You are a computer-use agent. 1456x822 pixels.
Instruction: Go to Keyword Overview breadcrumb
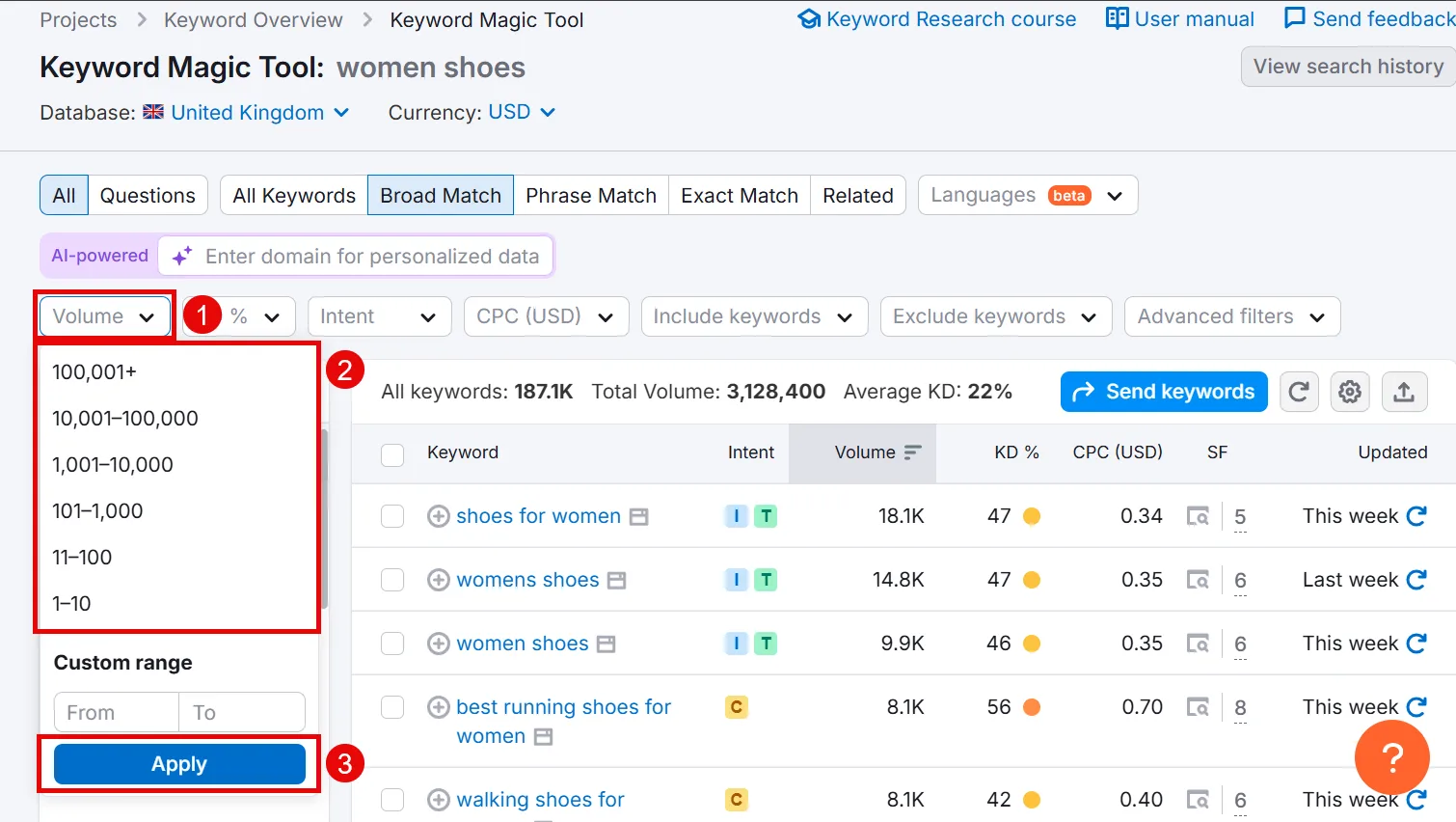(253, 20)
